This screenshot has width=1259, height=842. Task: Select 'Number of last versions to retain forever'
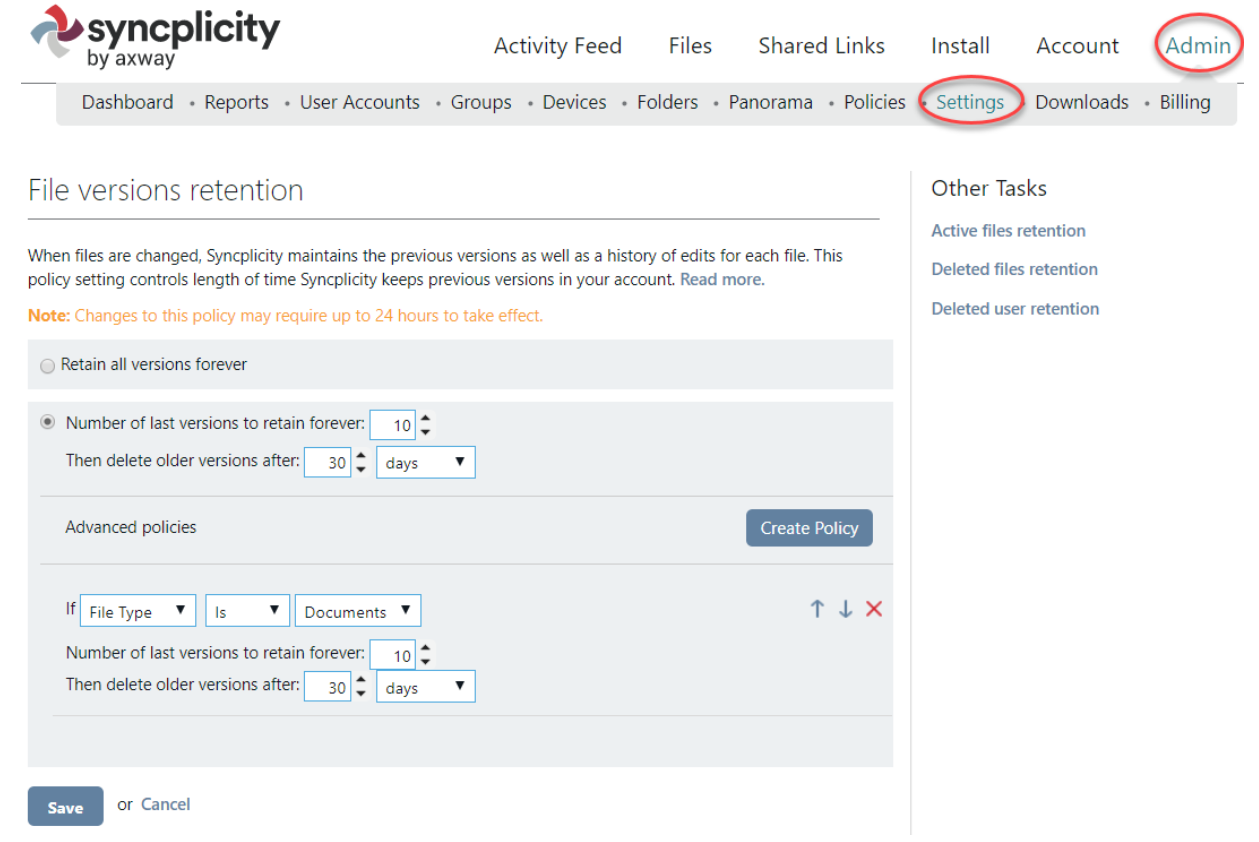[47, 422]
